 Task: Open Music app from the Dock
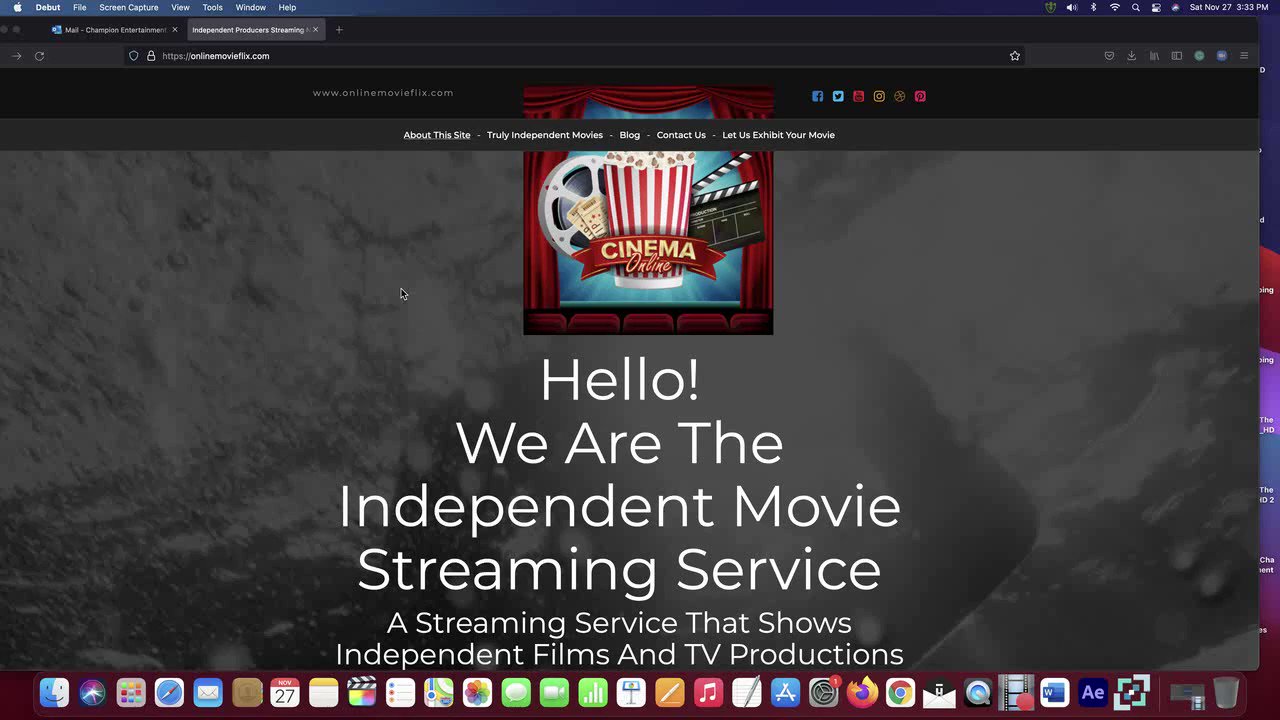tap(708, 692)
